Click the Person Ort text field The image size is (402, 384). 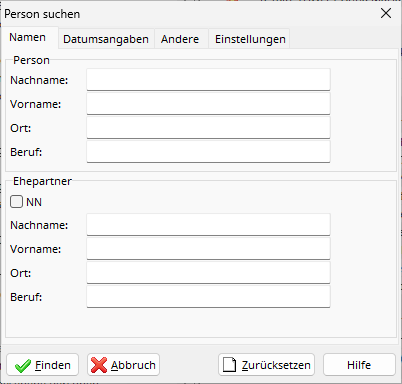208,128
